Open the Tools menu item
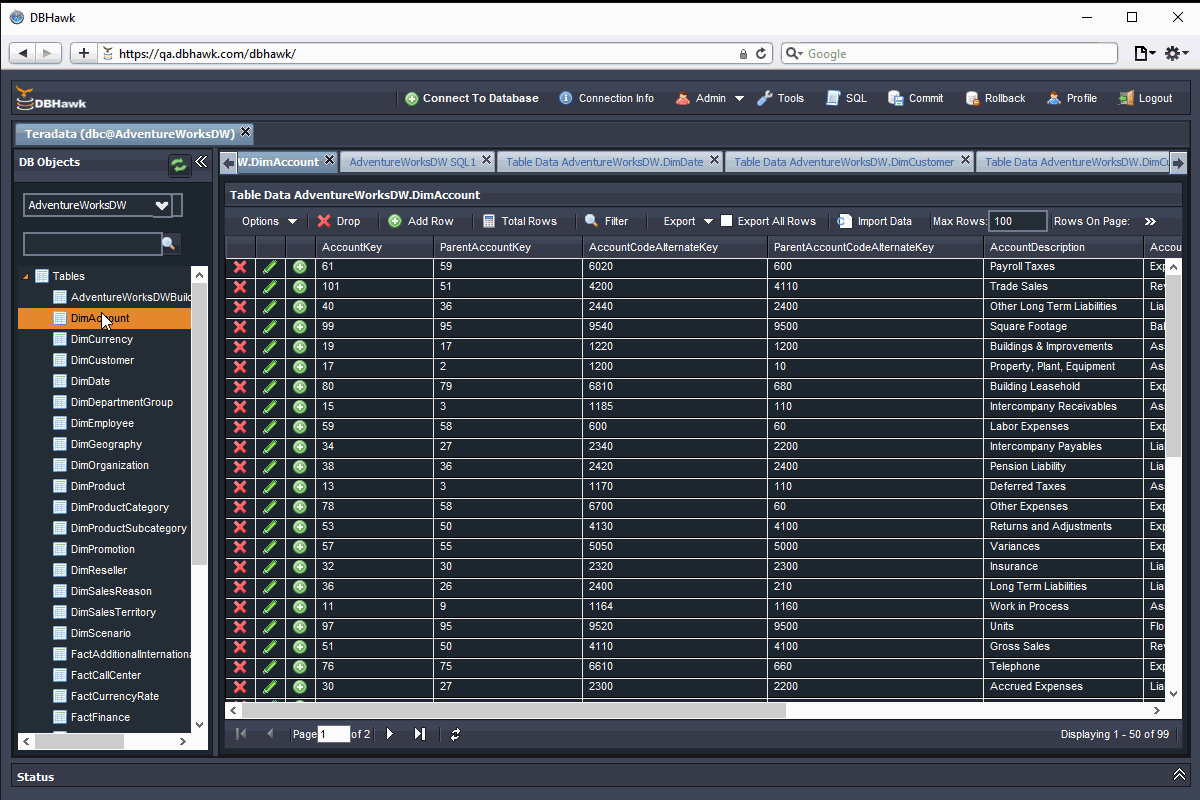The image size is (1200, 800). [x=780, y=98]
